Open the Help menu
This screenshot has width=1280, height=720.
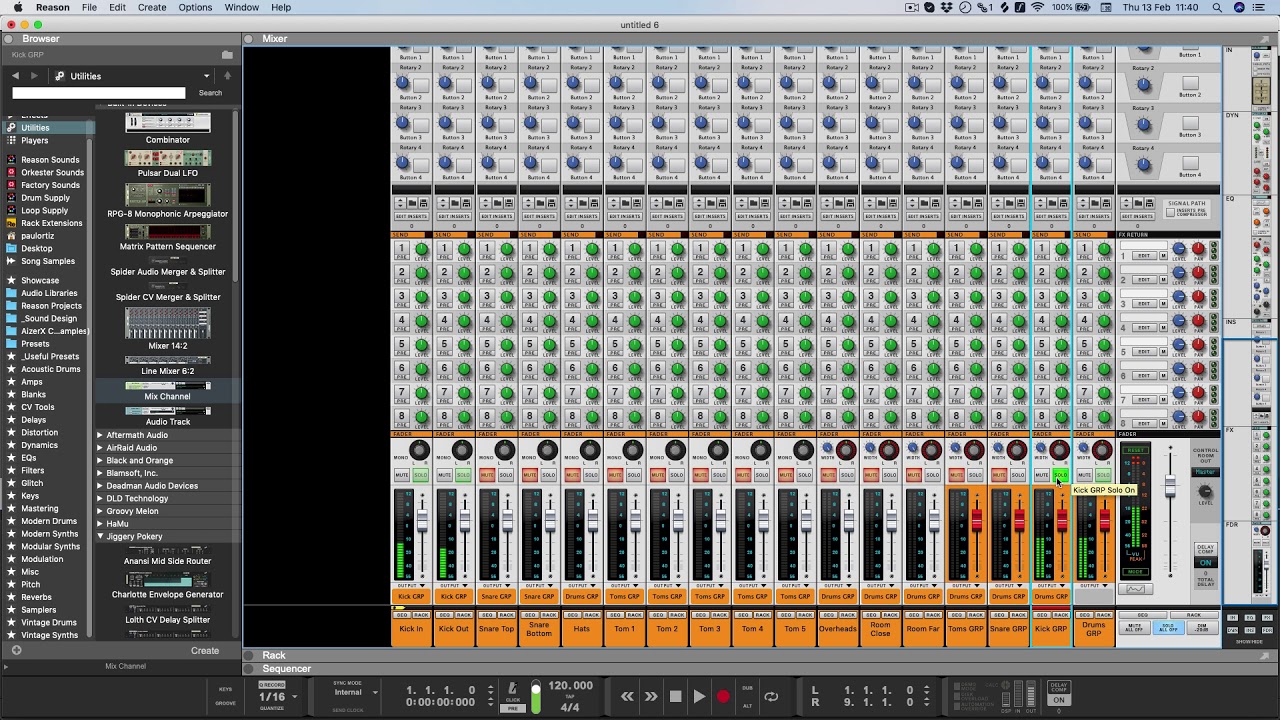281,7
